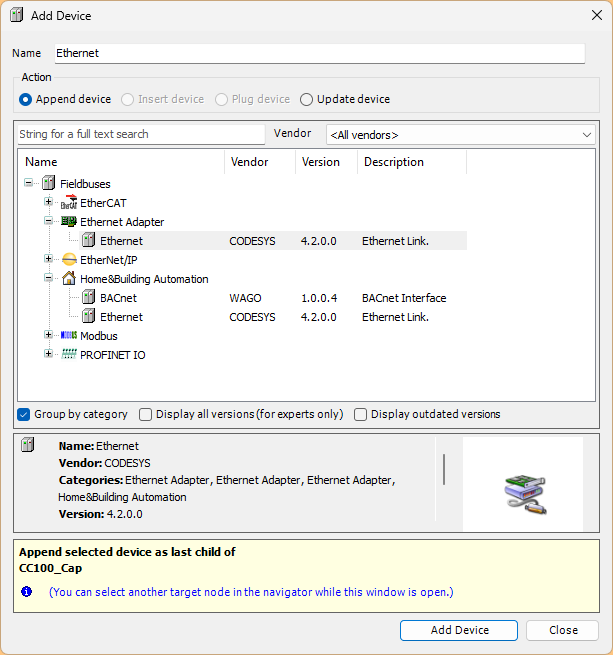Sort by Version column header
The height and width of the screenshot is (655, 613).
(x=327, y=162)
